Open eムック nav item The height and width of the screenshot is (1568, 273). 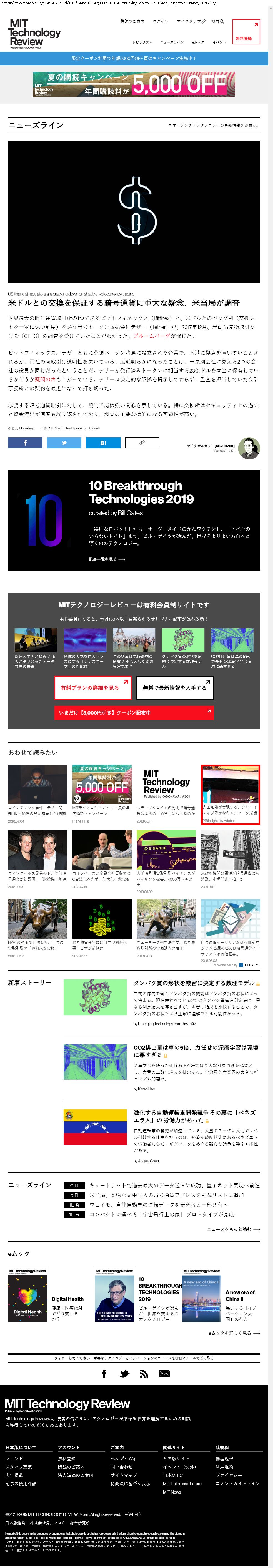tap(198, 42)
